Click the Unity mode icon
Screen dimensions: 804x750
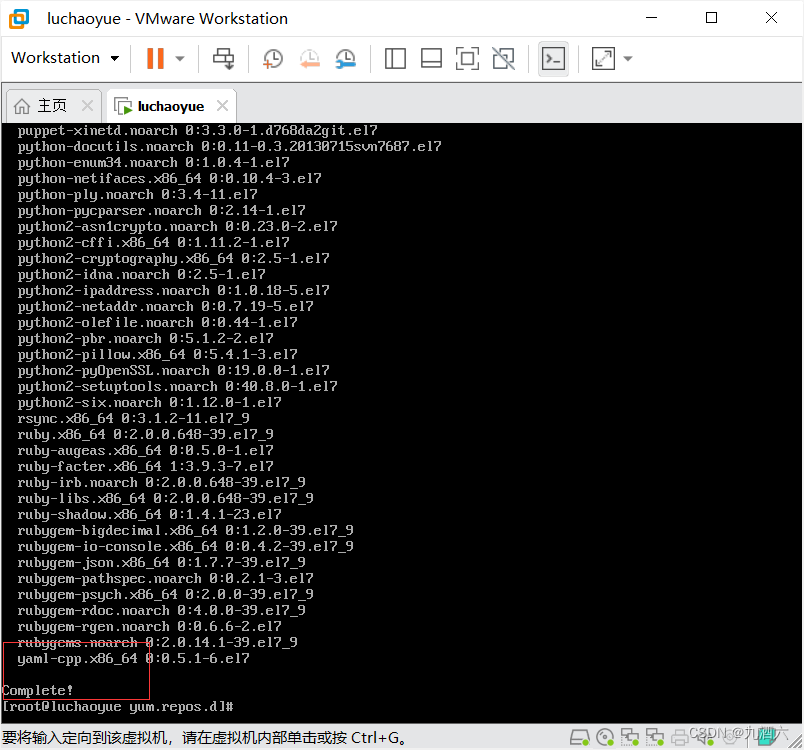(x=504, y=58)
